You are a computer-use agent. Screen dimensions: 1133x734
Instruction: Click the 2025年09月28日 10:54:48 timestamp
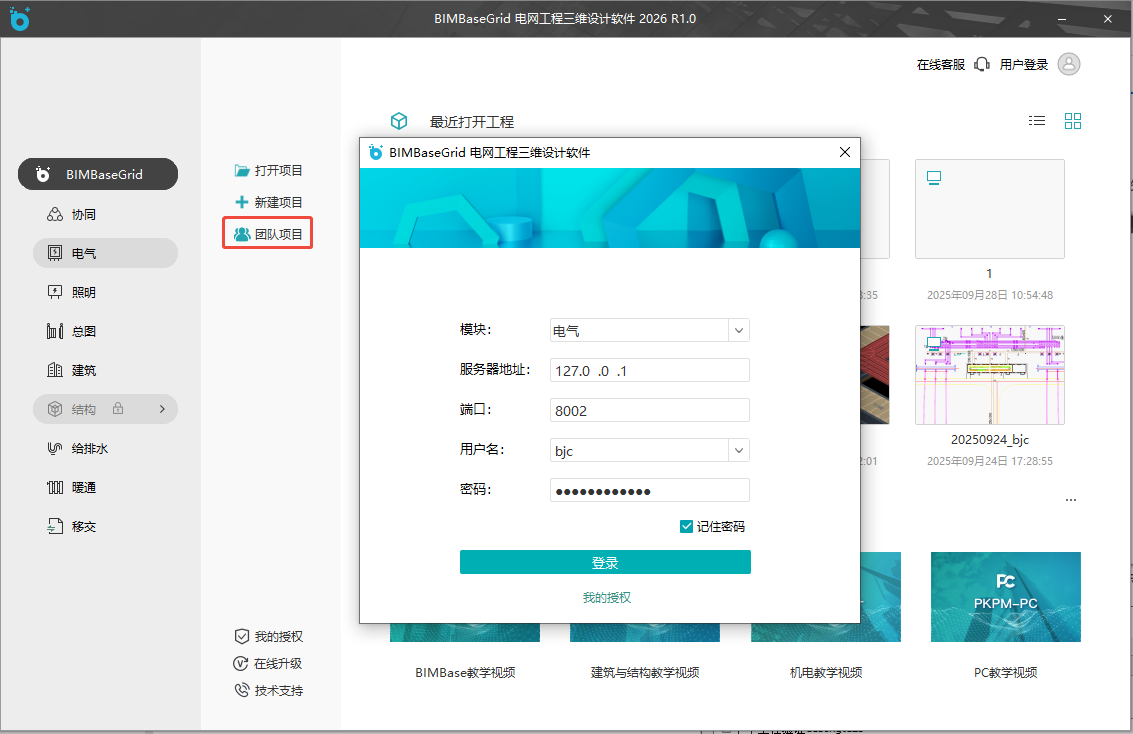pos(989,295)
